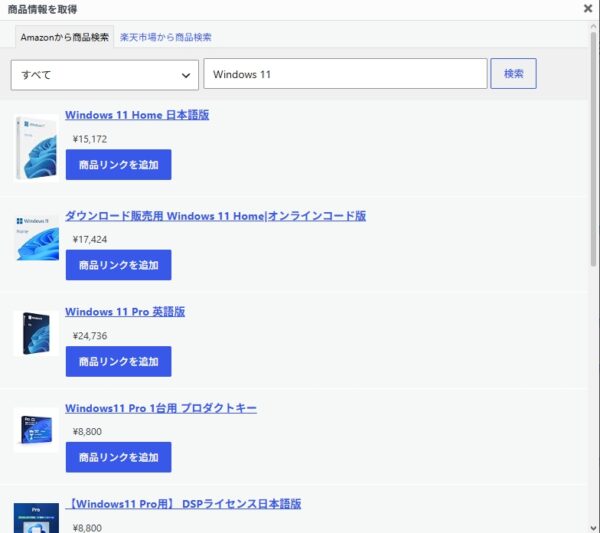
Task: Switch to 楽天市場から商品検索 tab
Action: pos(165,37)
